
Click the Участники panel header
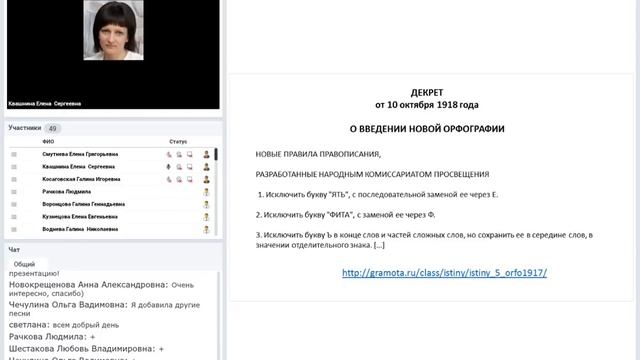pos(25,128)
